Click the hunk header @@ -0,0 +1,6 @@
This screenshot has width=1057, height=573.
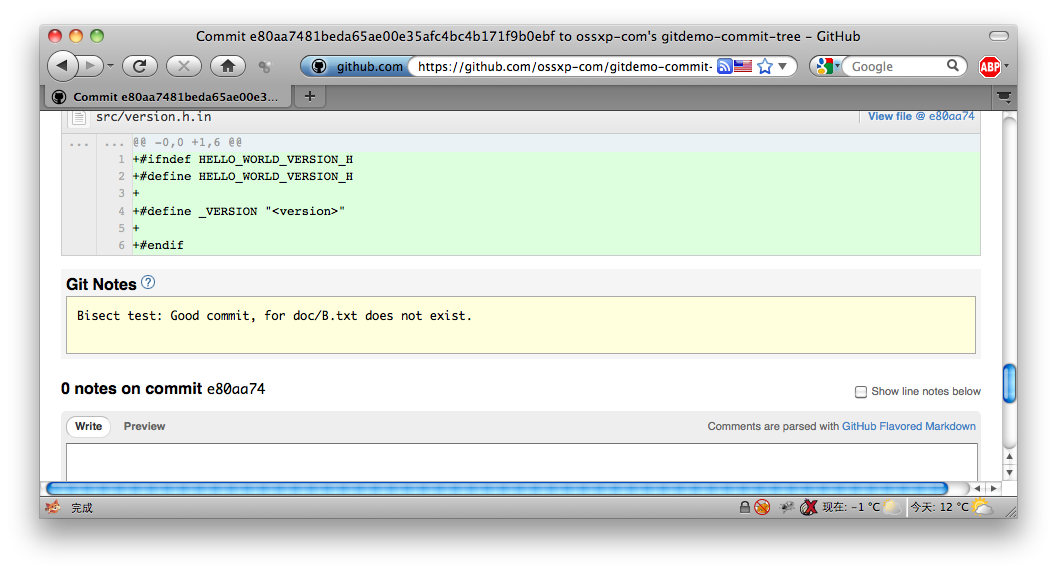187,142
